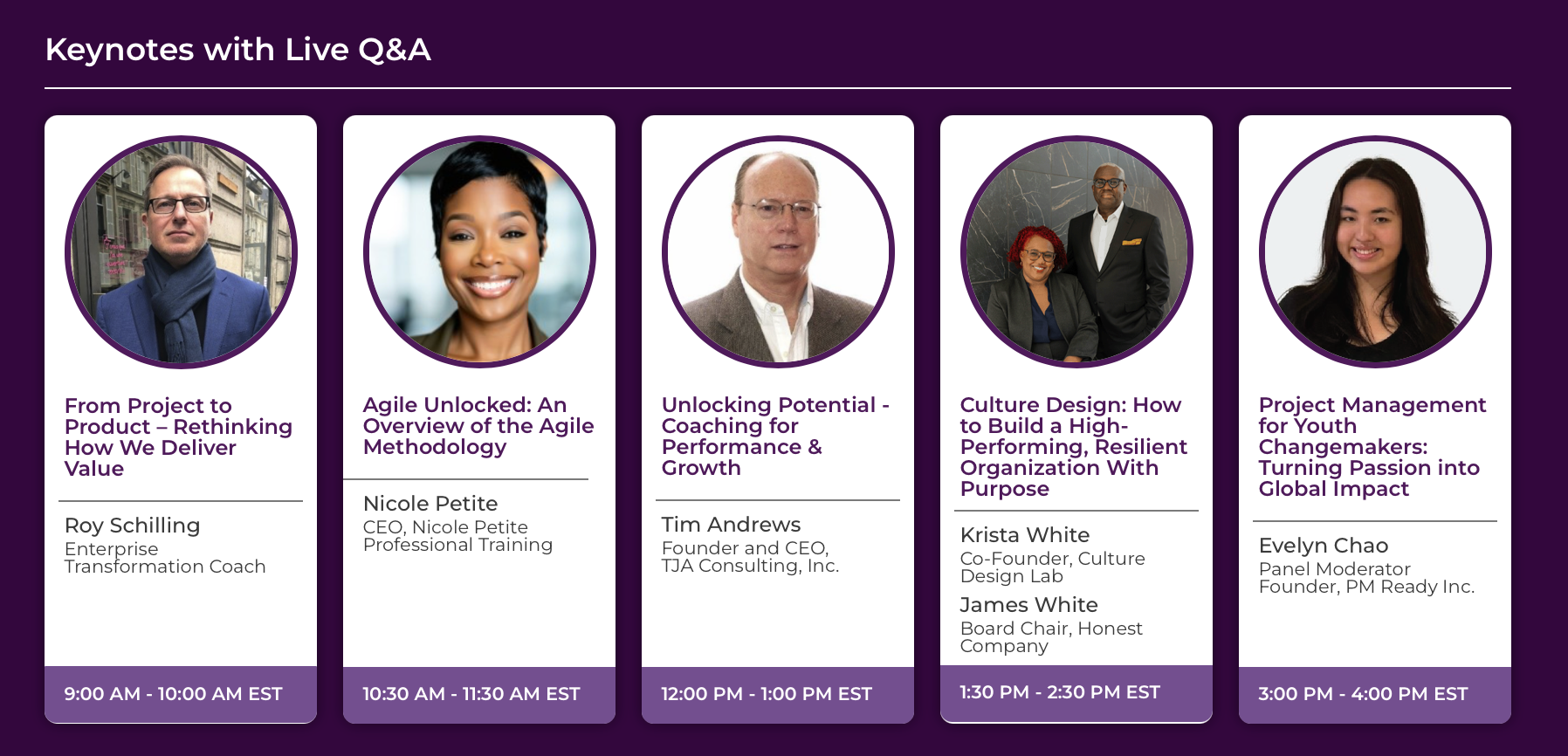Click the speaker name Roy Schilling

[x=132, y=526]
